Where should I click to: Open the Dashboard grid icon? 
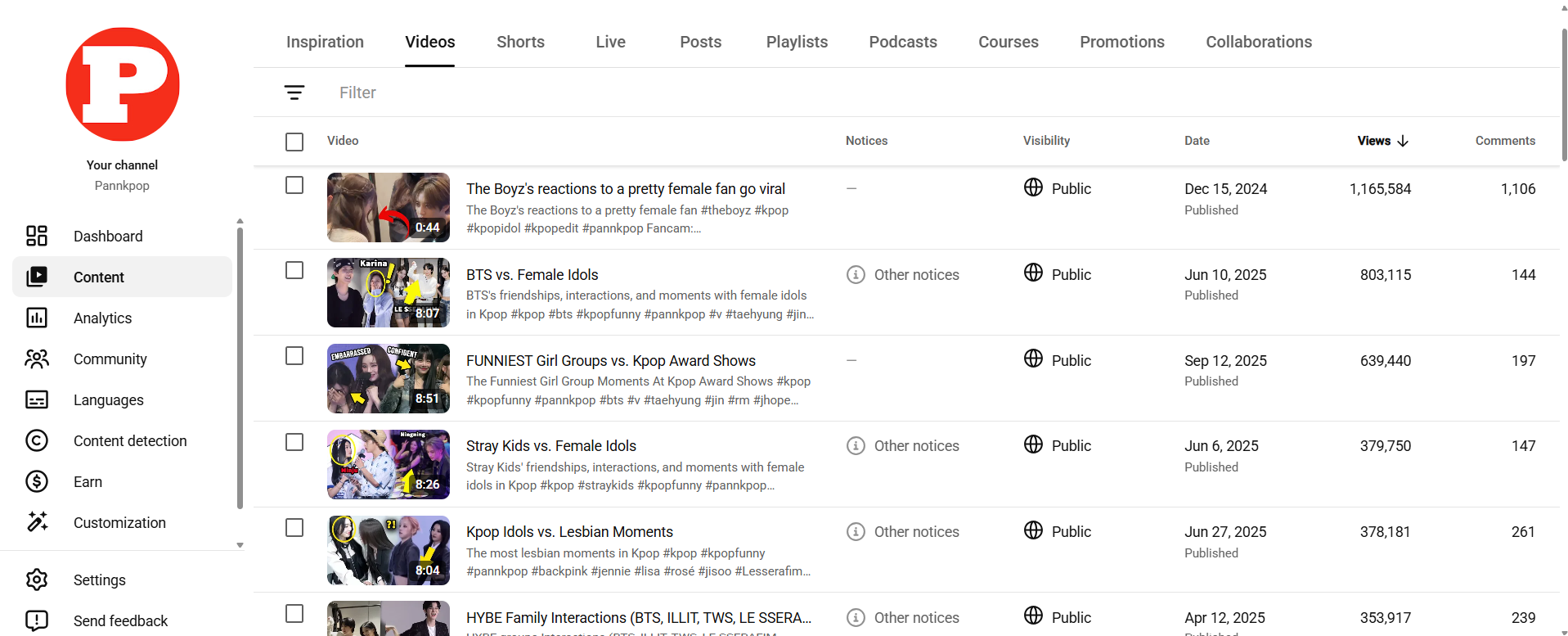37,236
